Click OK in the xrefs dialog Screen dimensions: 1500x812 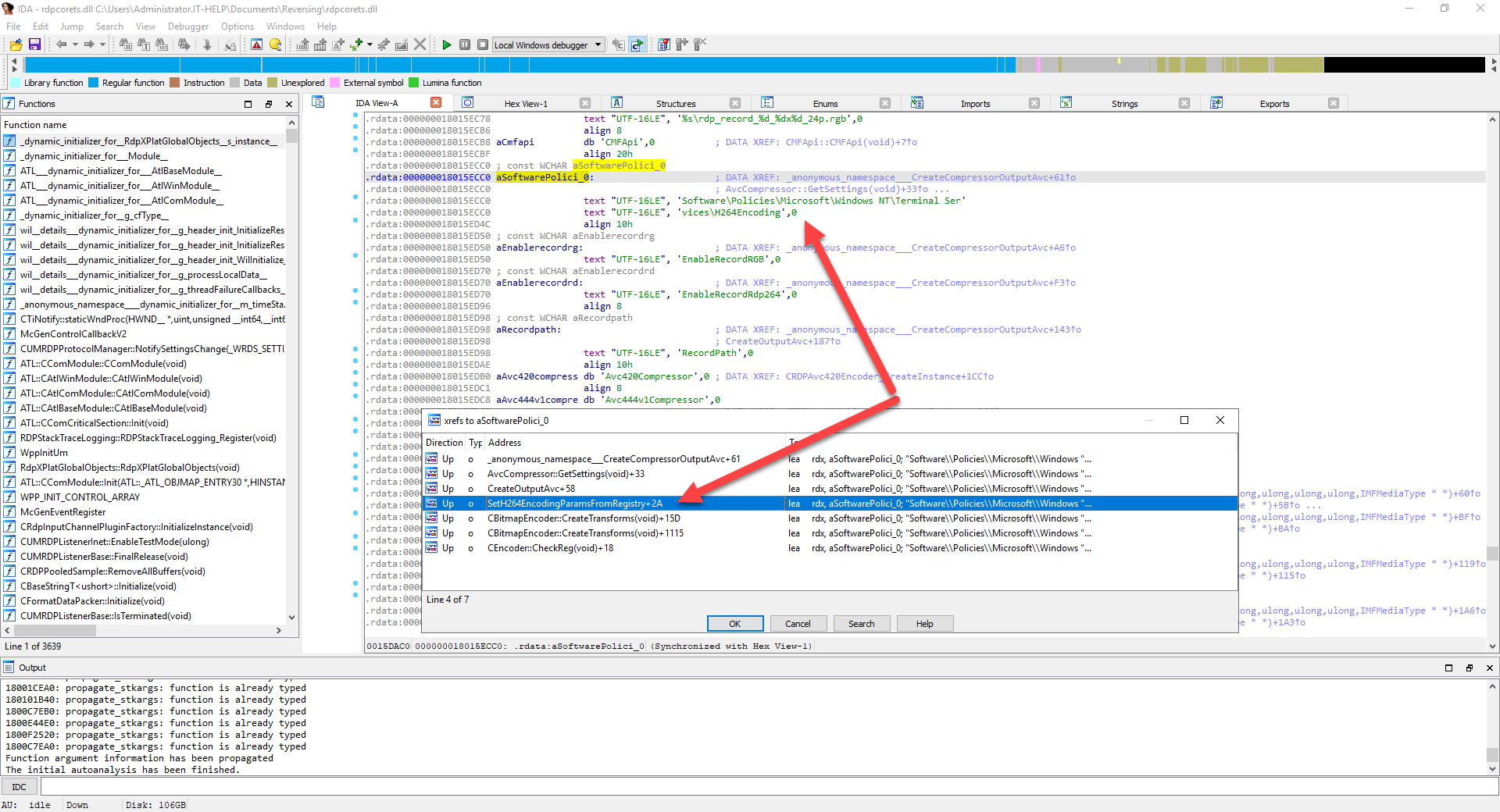(734, 624)
